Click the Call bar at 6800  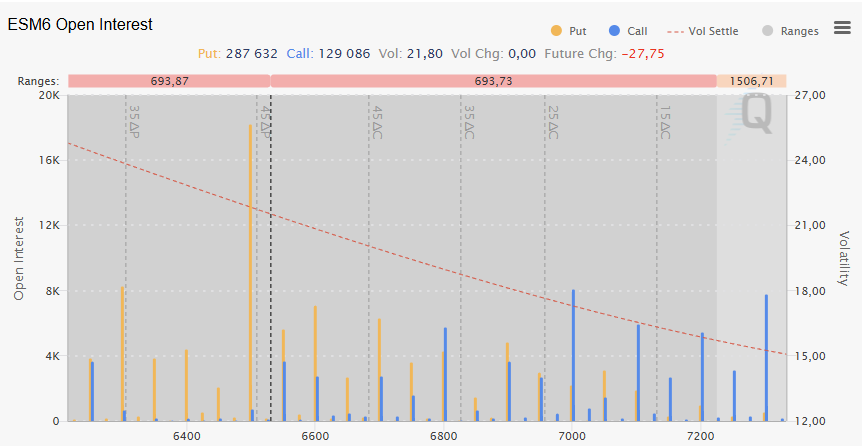tap(445, 374)
